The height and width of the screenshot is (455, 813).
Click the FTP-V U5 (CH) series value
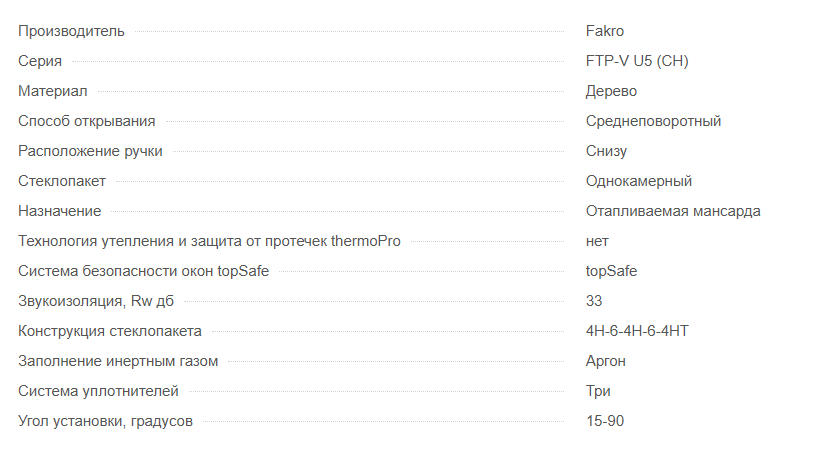pyautogui.click(x=637, y=61)
